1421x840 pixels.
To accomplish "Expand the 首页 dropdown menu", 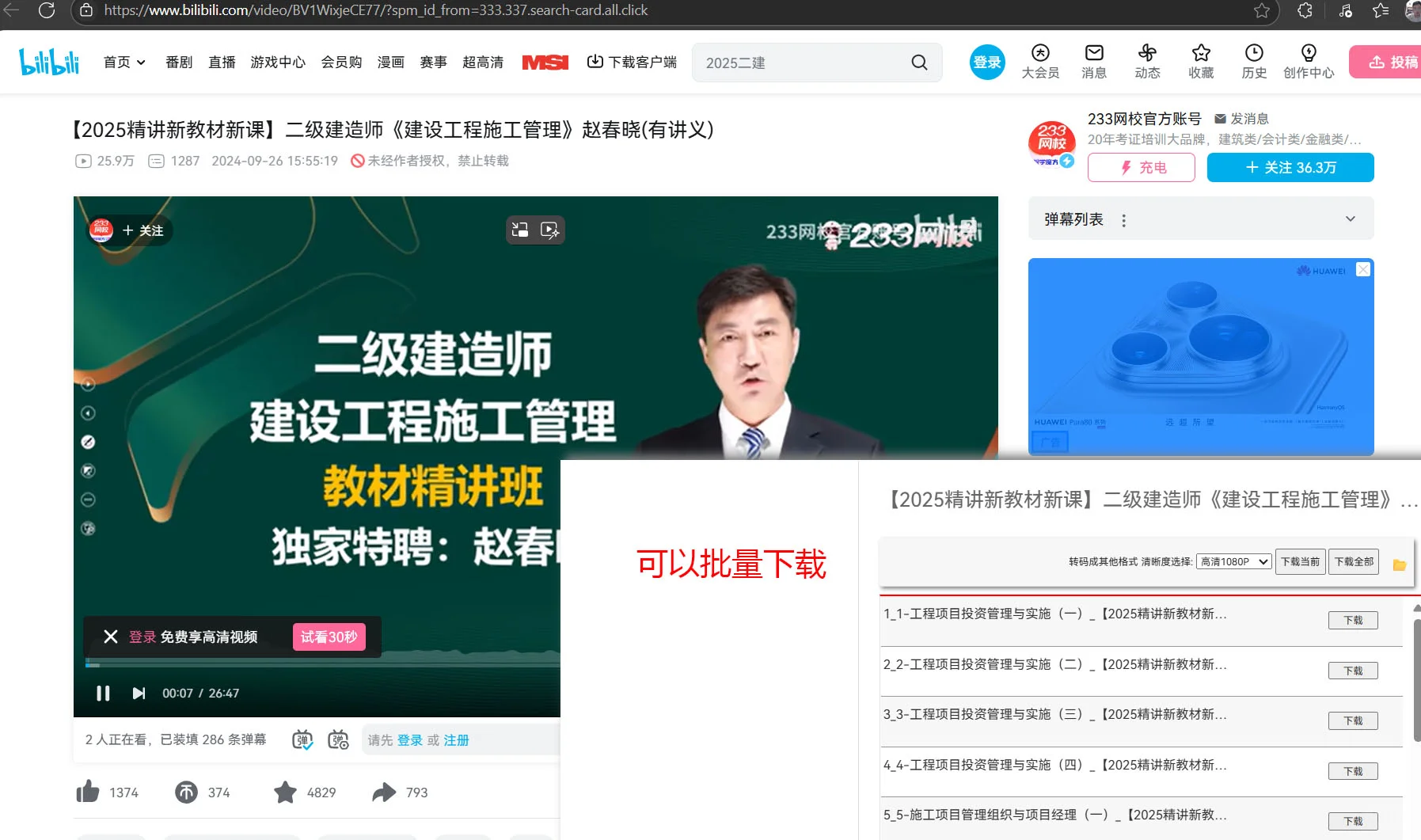I will (x=140, y=62).
